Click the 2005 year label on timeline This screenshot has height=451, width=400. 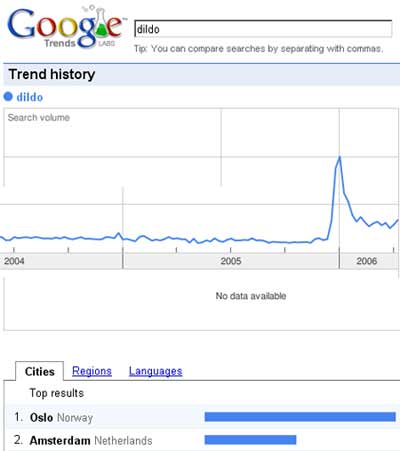[x=231, y=261]
